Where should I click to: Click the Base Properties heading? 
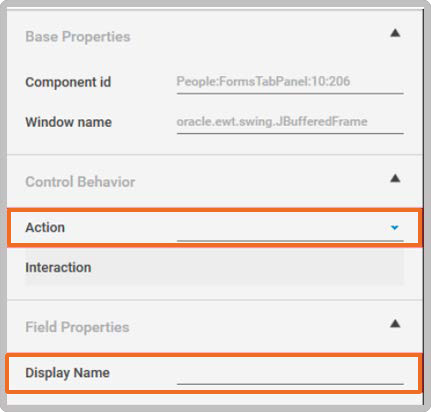click(78, 37)
